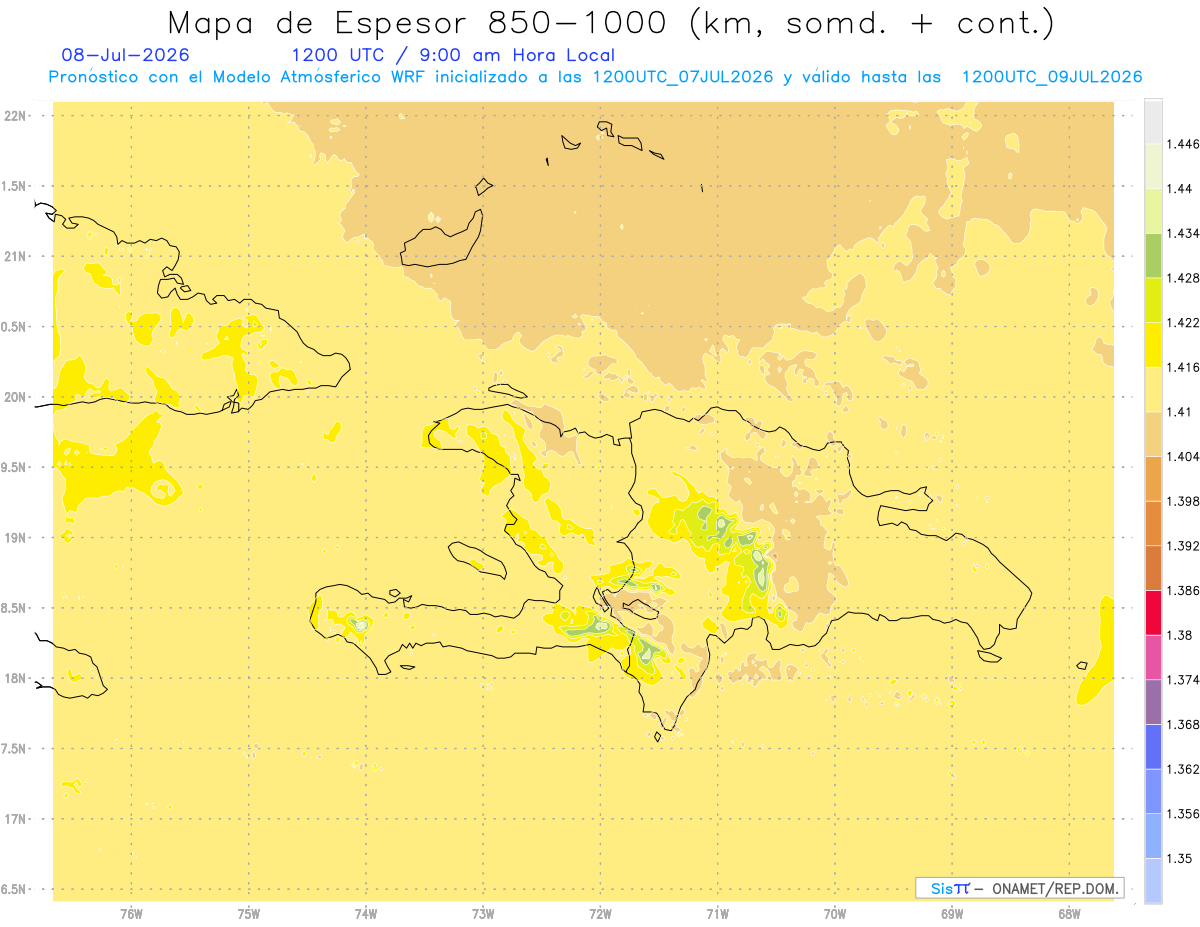Viewport: 1200px width, 927px height.
Task: Click the '1200 UTC / 9:00 am Hora Local' text
Action: [x=453, y=56]
